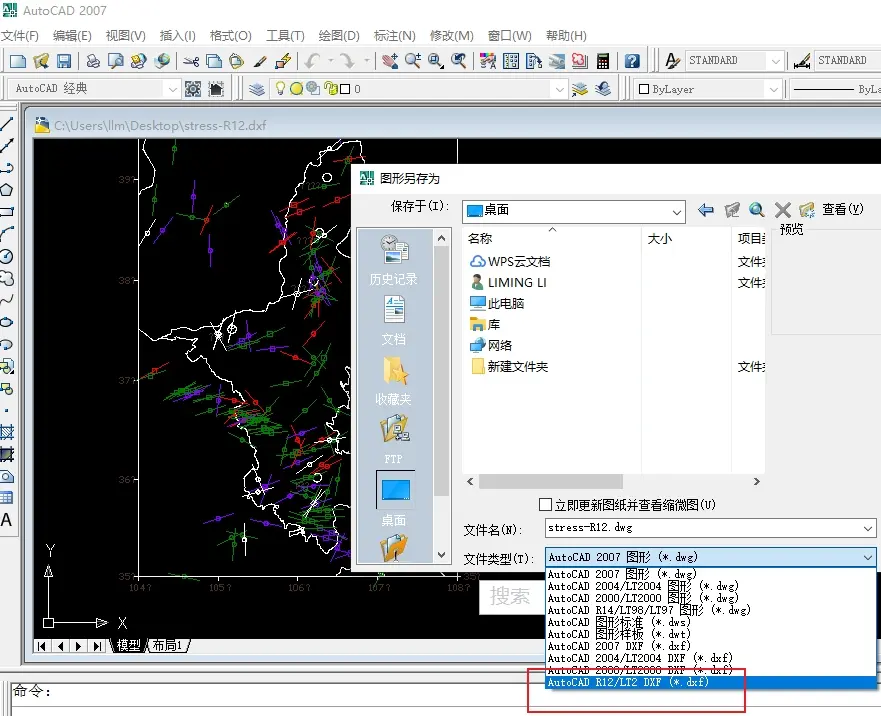The image size is (881, 716).
Task: Click the Cut scissors icon
Action: coord(191,61)
